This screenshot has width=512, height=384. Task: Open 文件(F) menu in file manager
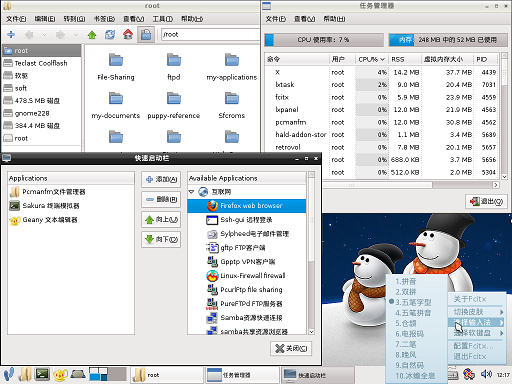[16, 19]
